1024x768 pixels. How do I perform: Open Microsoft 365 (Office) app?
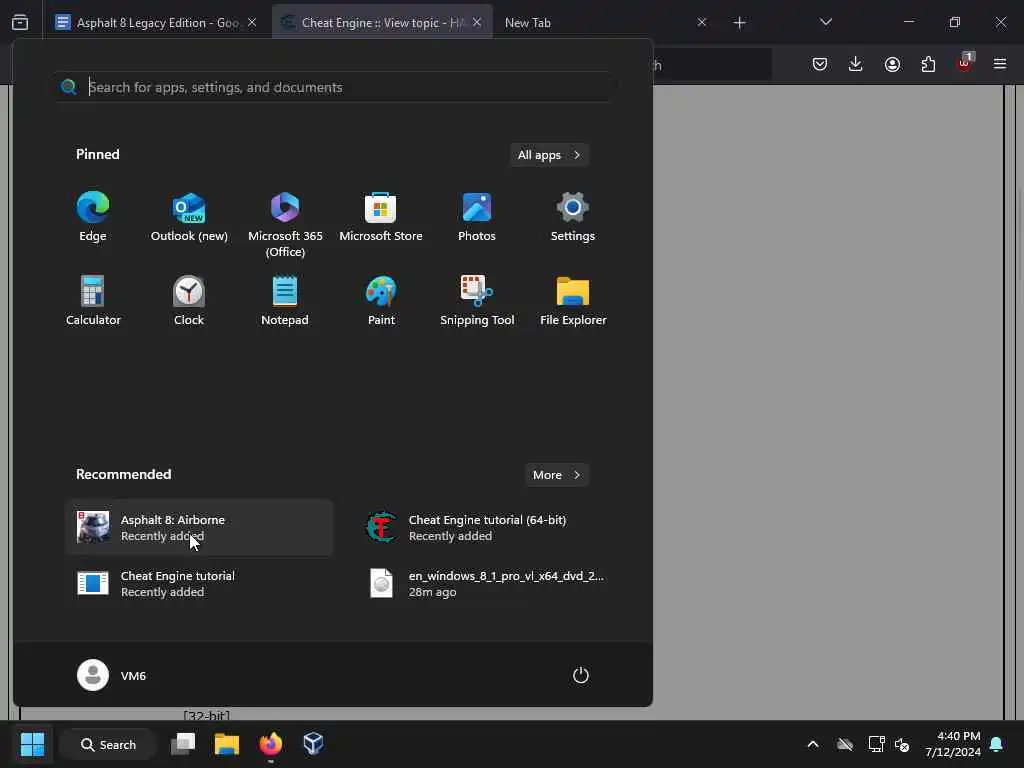pos(285,223)
